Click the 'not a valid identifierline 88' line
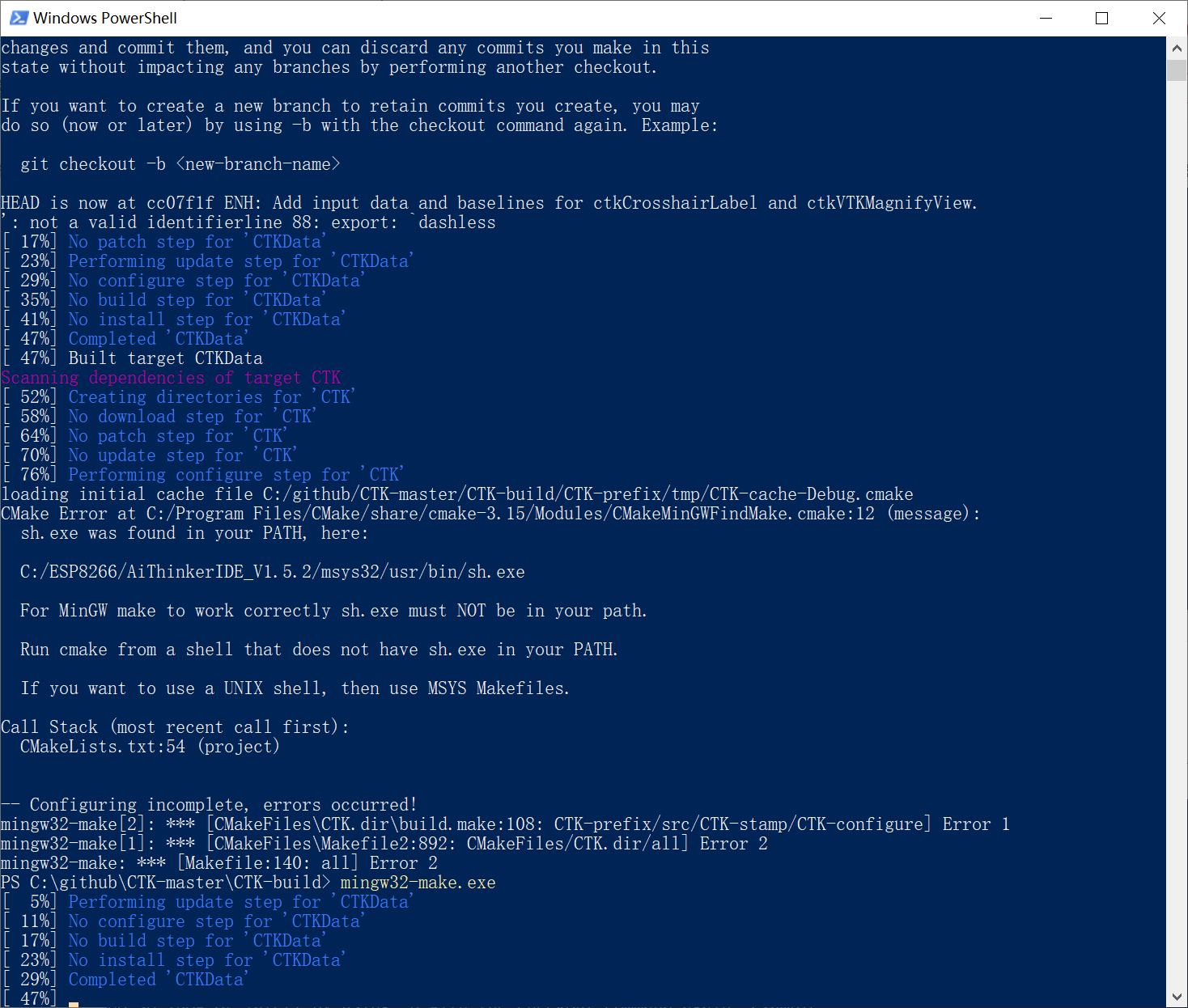Viewport: 1188px width, 1008px height. point(248,222)
